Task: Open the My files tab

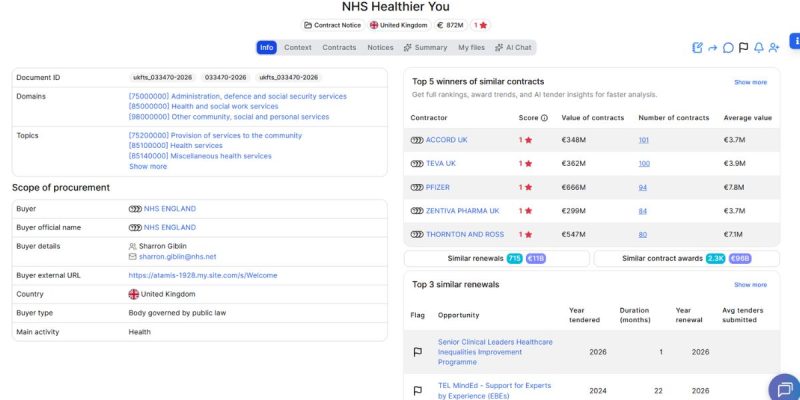Action: 471,47
